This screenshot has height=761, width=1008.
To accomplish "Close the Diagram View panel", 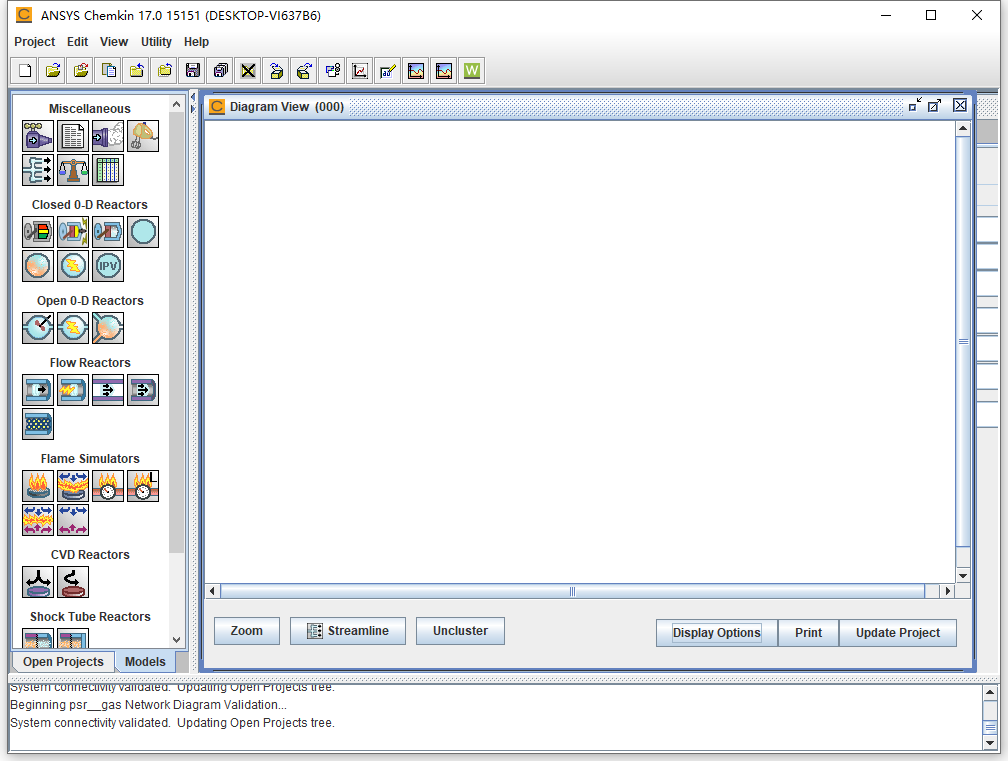I will [960, 105].
